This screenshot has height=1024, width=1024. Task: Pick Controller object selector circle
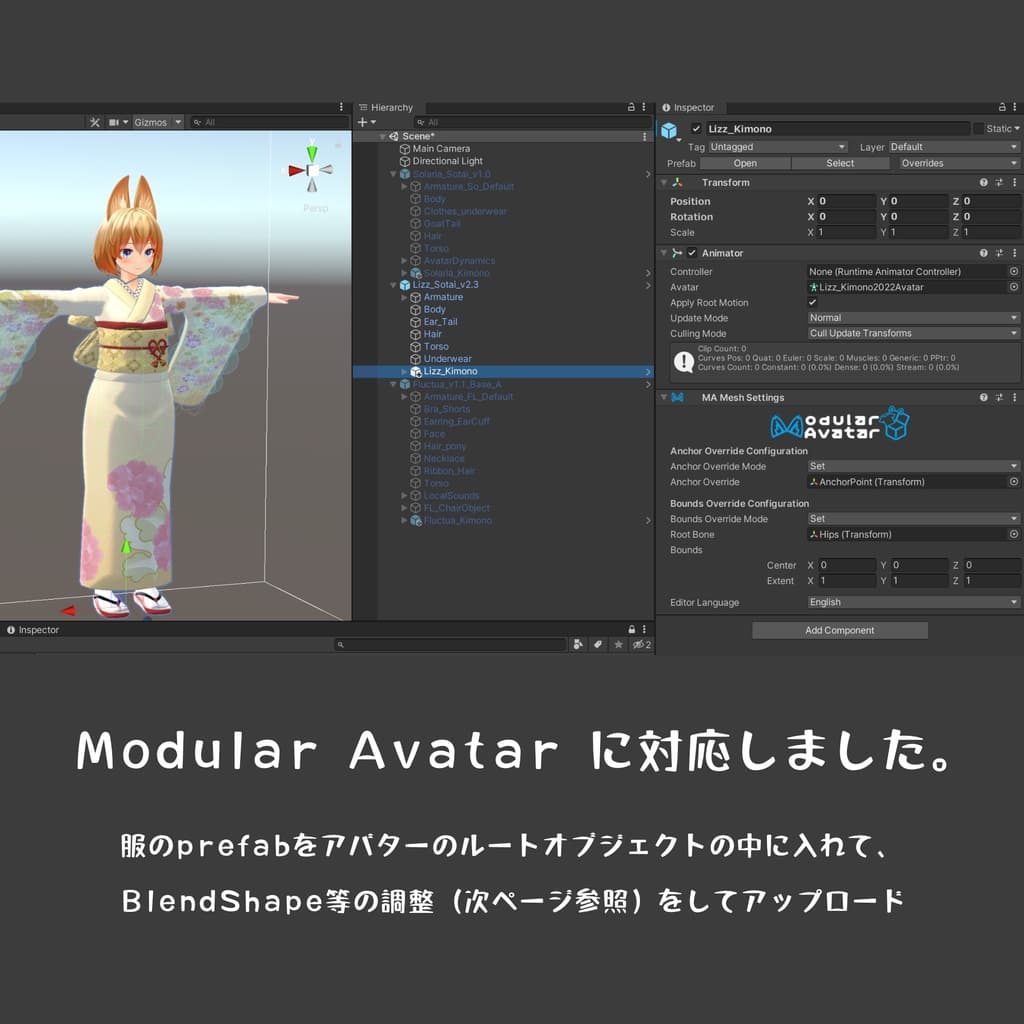pyautogui.click(x=1014, y=271)
